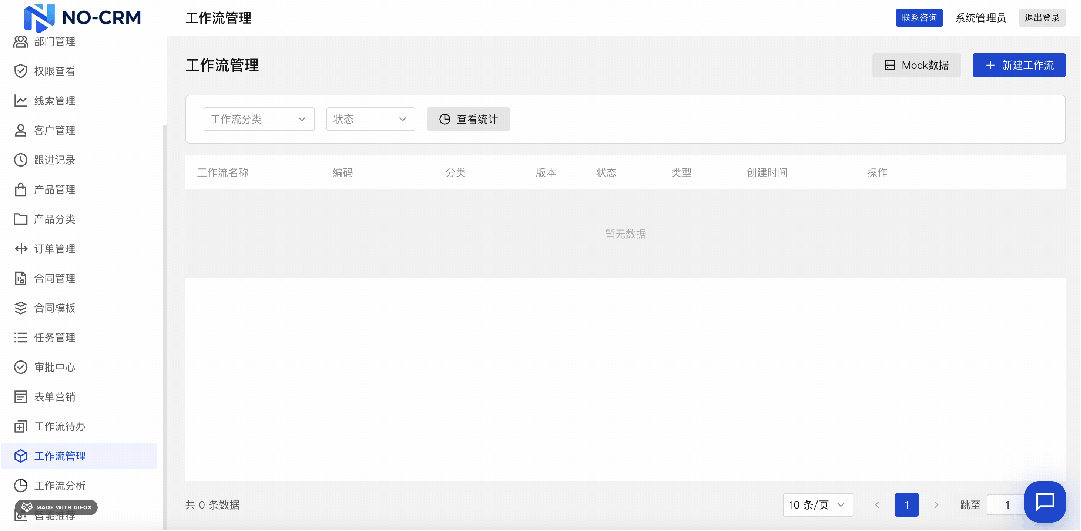Open 表单营销 via its form icon
Image resolution: width=1081 pixels, height=531 pixels.
[21, 397]
